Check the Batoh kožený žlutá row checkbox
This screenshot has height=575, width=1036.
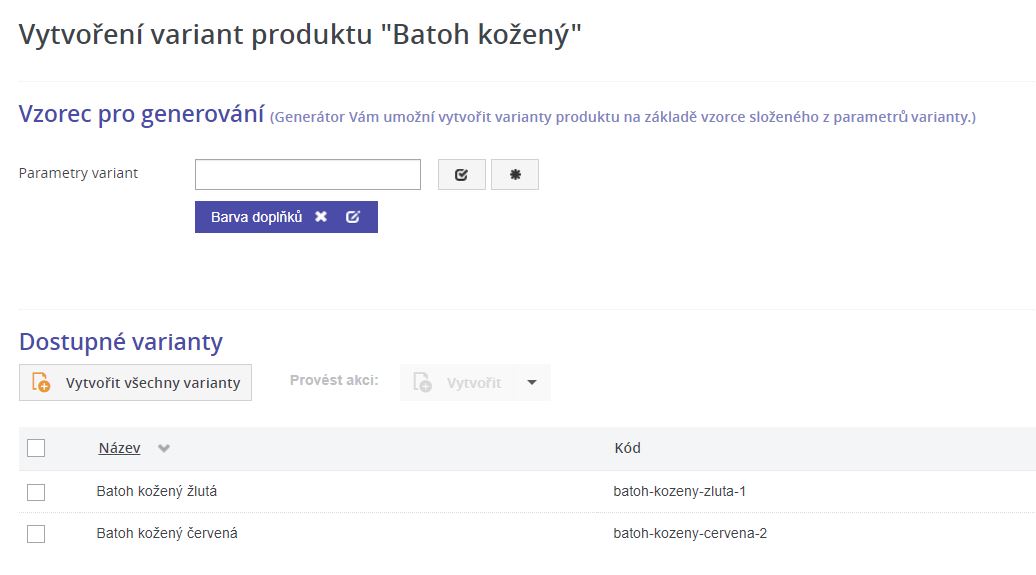coord(36,492)
